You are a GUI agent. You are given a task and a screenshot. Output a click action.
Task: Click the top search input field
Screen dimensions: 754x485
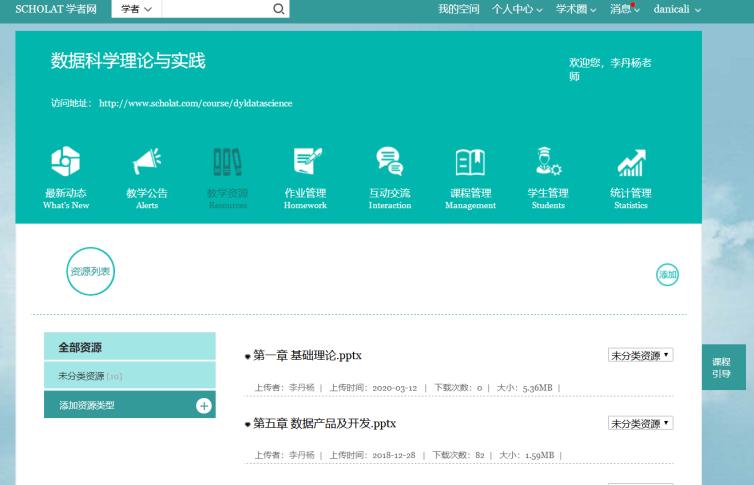click(215, 9)
